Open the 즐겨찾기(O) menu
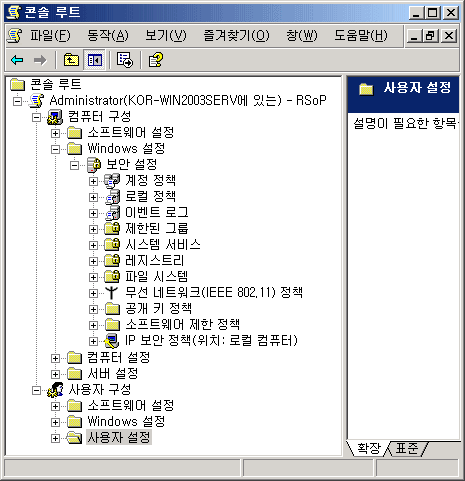The width and height of the screenshot is (465, 481). [x=236, y=35]
